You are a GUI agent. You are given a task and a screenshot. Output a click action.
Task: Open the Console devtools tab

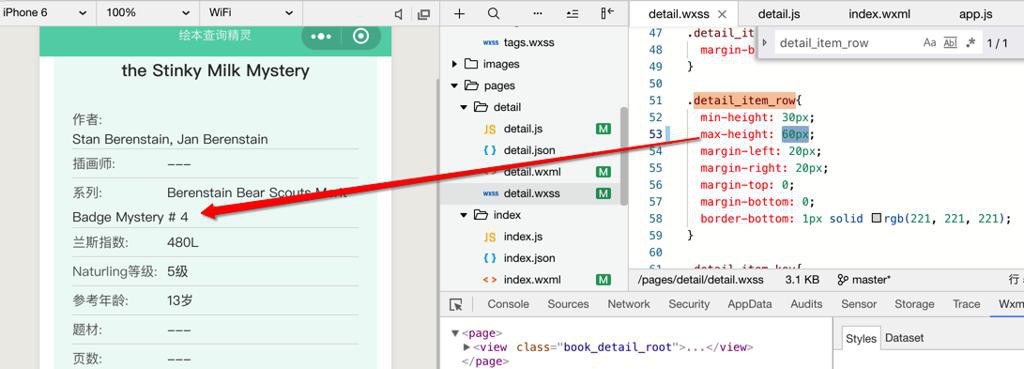[x=508, y=304]
